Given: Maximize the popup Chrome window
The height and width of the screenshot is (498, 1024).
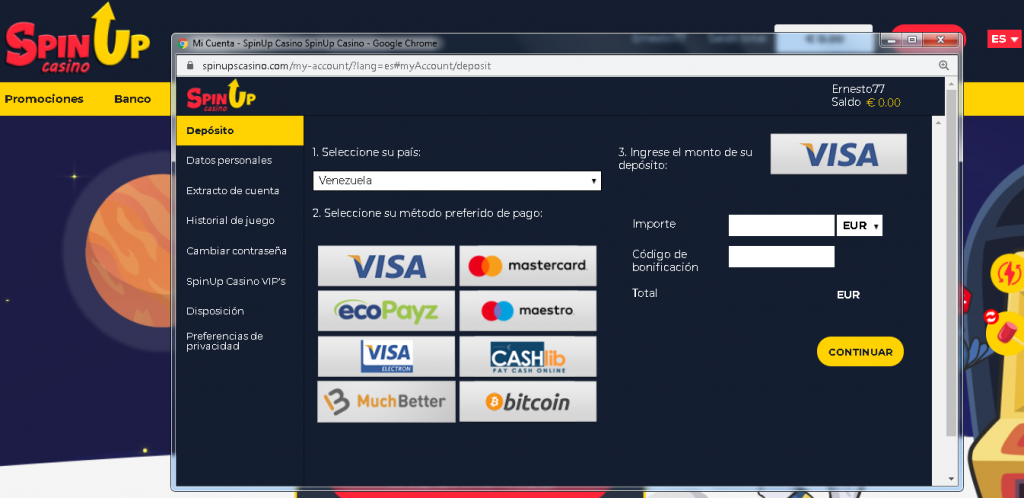Looking at the screenshot, I should 912,40.
